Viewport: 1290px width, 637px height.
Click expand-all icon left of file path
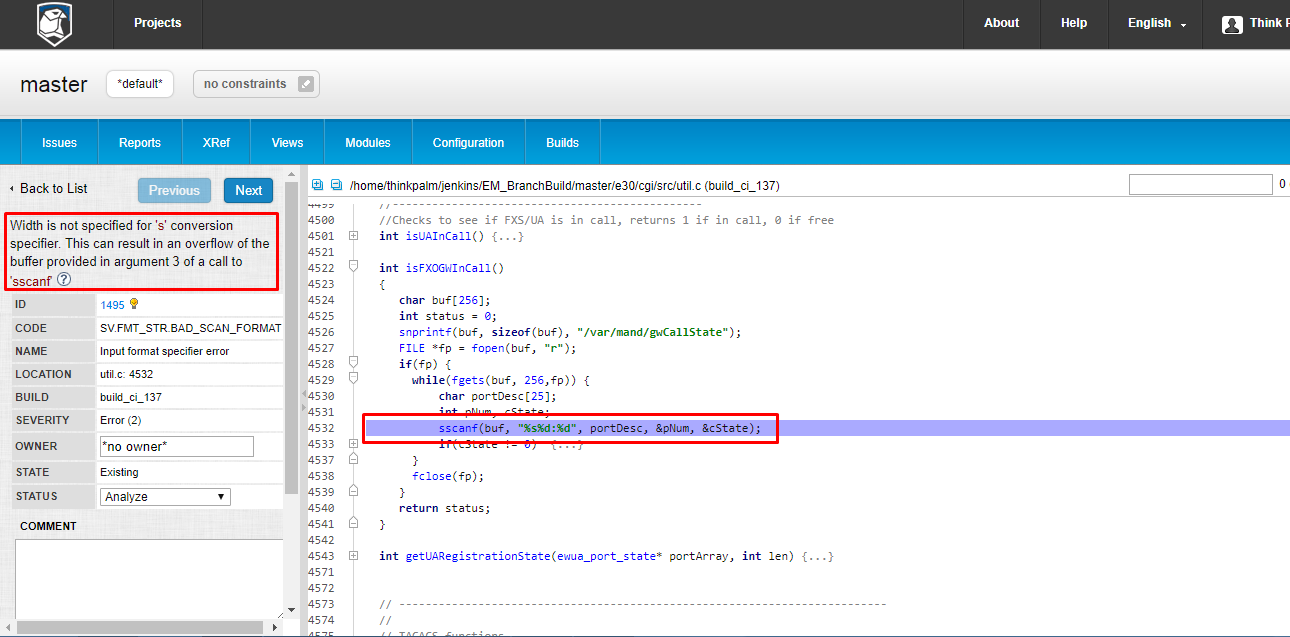(317, 185)
